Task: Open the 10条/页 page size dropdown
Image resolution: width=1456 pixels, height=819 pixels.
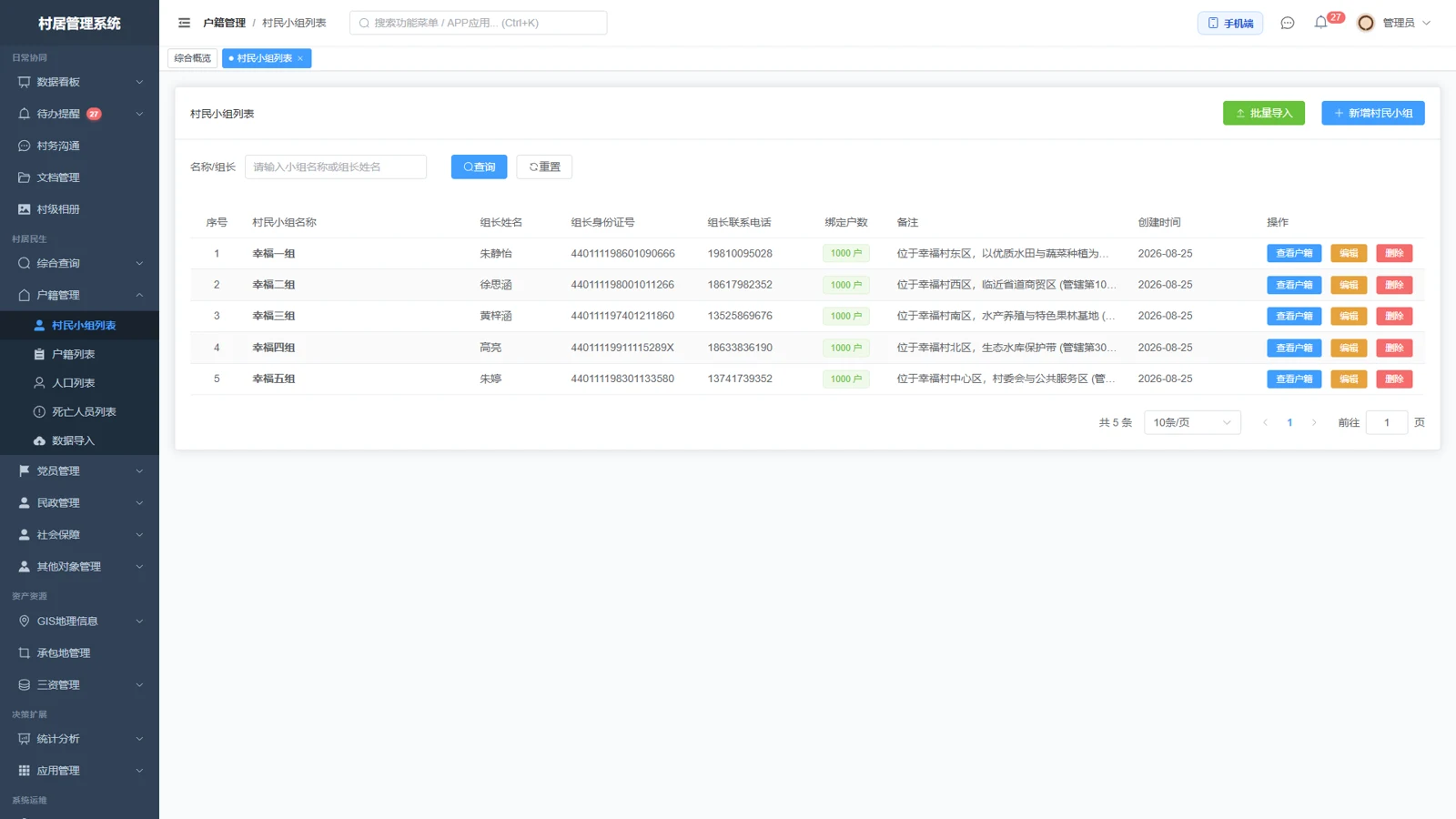Action: tap(1192, 422)
